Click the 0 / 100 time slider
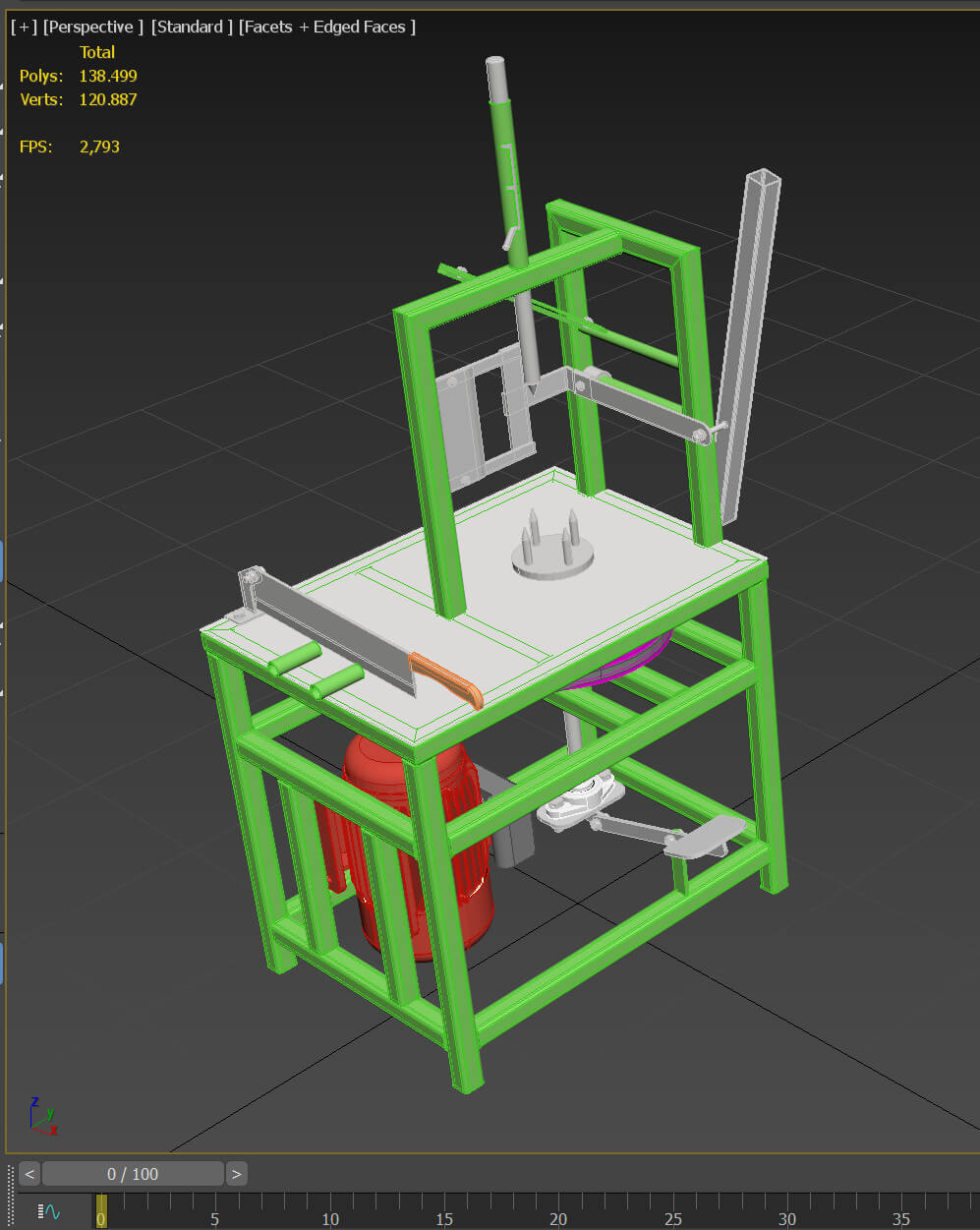 pyautogui.click(x=133, y=1173)
